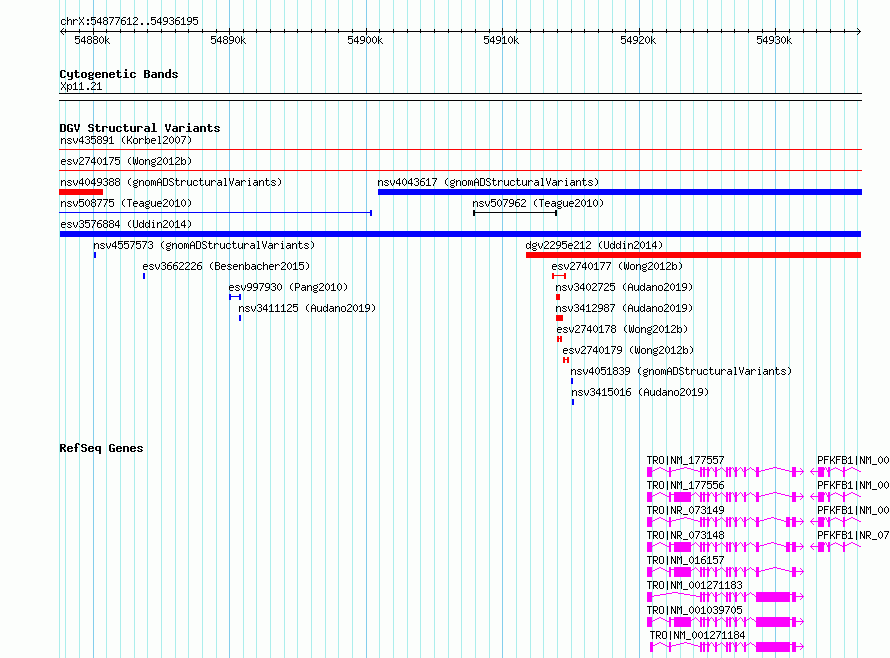This screenshot has height=658, width=890.
Task: Click the nsv435891 (Korbel2007) variant label
Action: point(126,140)
